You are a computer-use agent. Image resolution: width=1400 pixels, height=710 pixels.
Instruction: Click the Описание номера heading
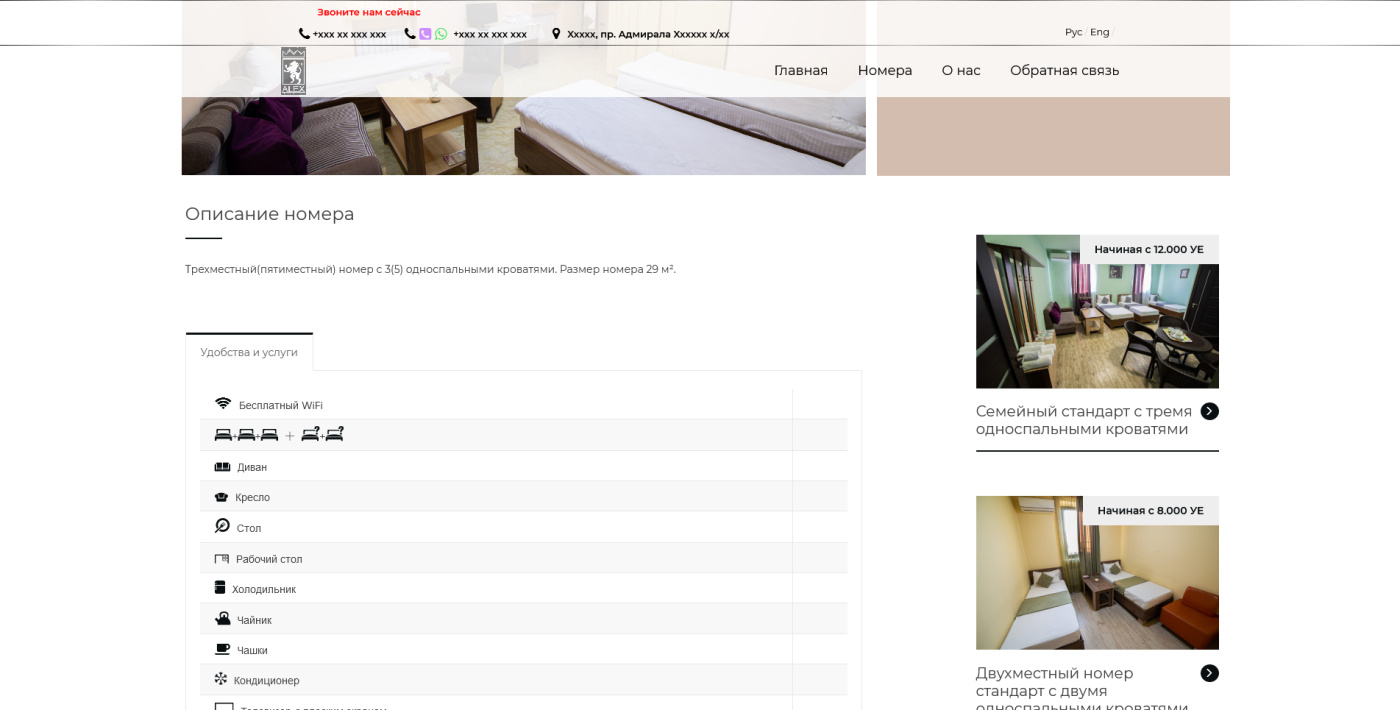pyautogui.click(x=270, y=214)
